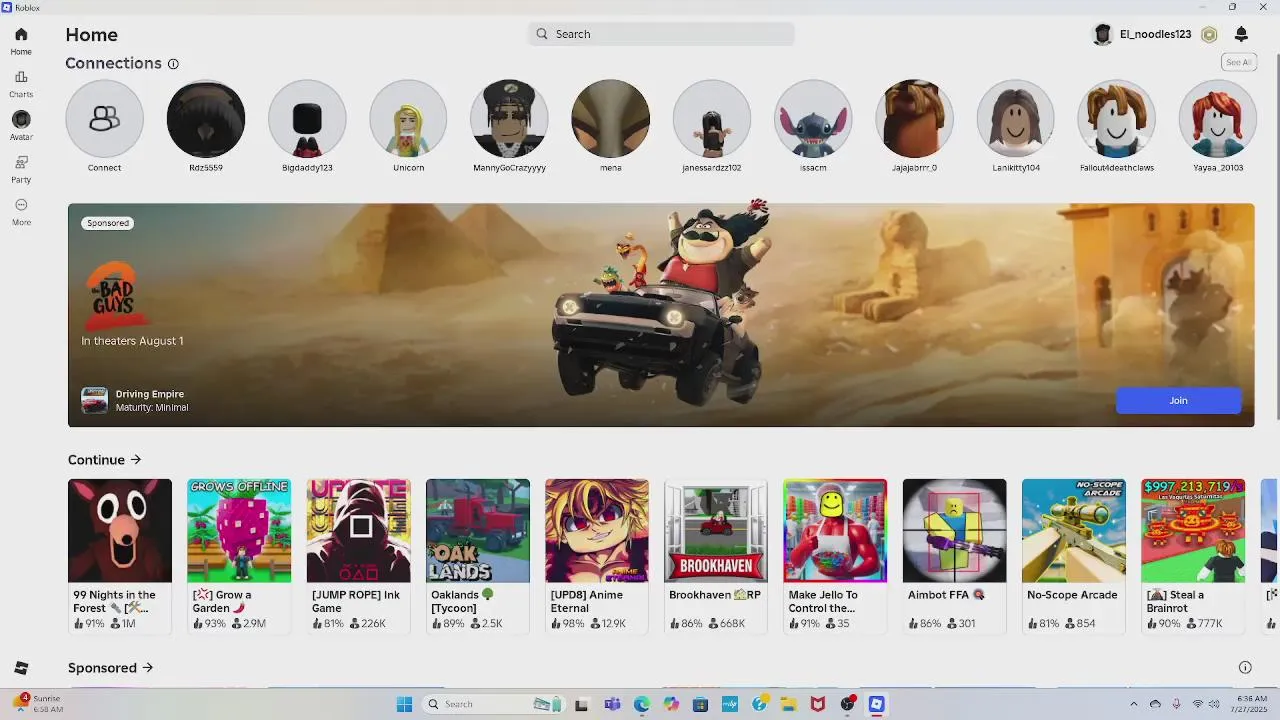Open mena's avatar
The image size is (1280, 720).
[x=611, y=119]
